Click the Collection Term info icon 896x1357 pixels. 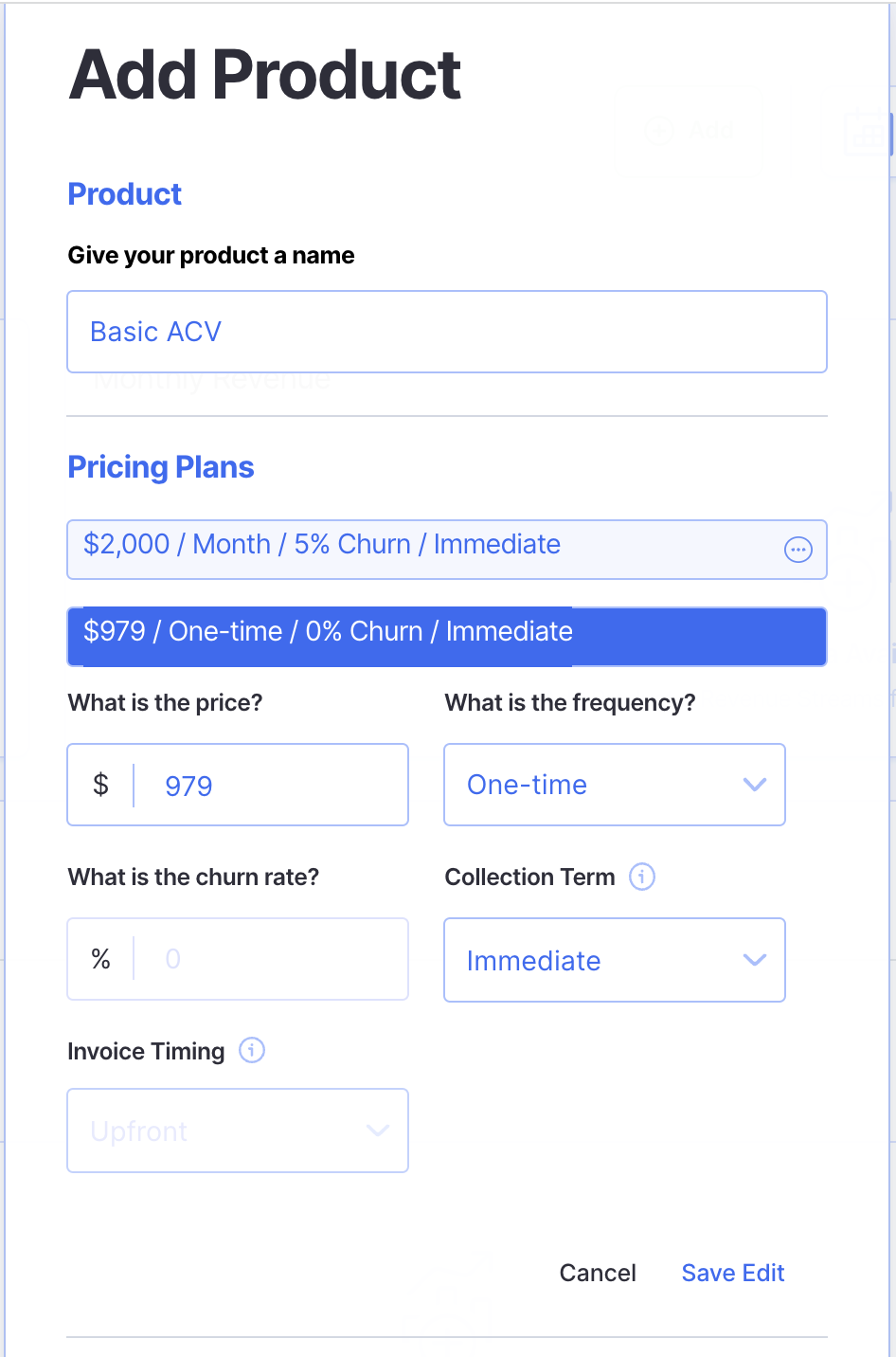point(642,877)
